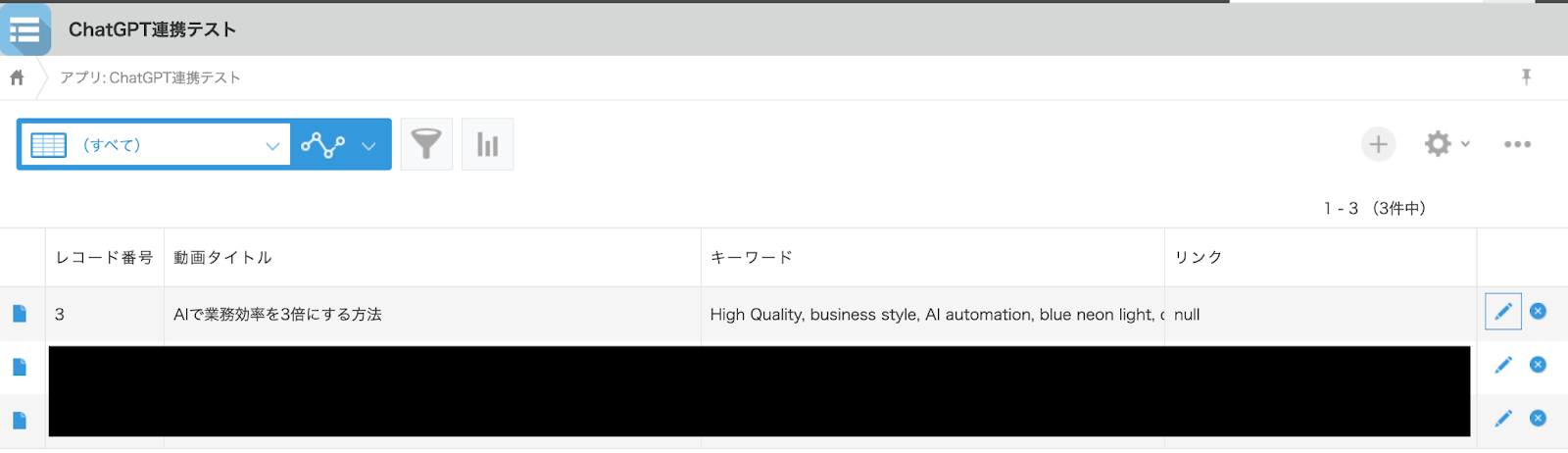Open the three-dot options menu
1568x453 pixels.
[1517, 144]
